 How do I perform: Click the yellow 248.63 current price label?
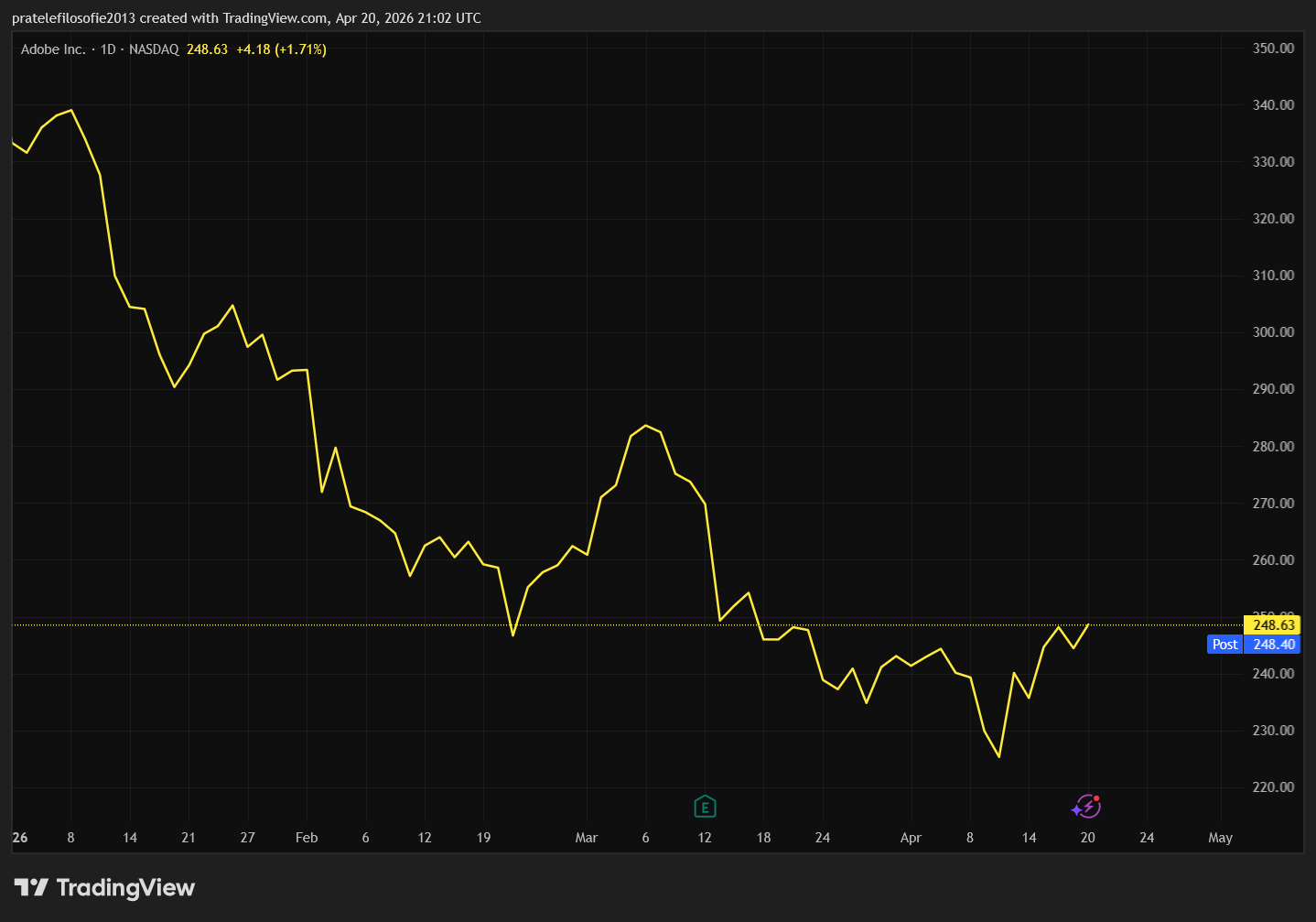pyautogui.click(x=1273, y=625)
